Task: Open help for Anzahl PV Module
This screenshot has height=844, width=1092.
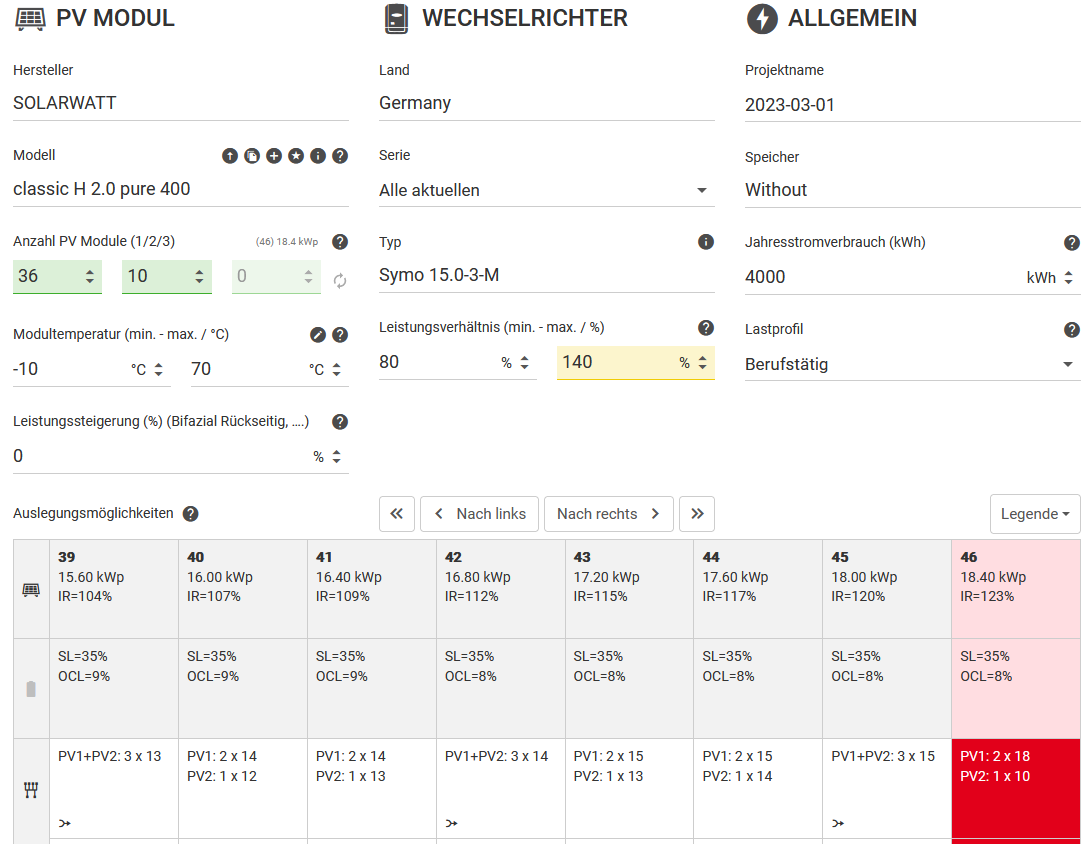Action: pyautogui.click(x=340, y=242)
